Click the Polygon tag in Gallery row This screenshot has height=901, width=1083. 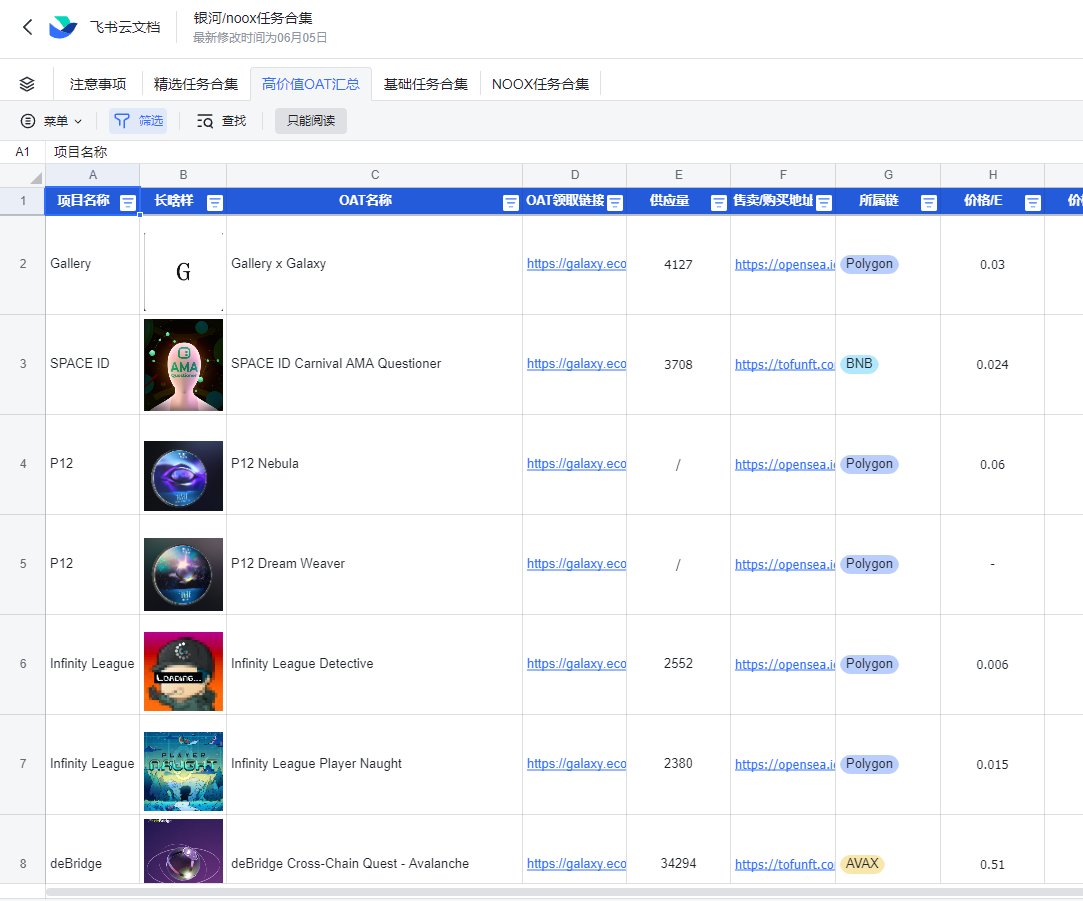(x=869, y=264)
